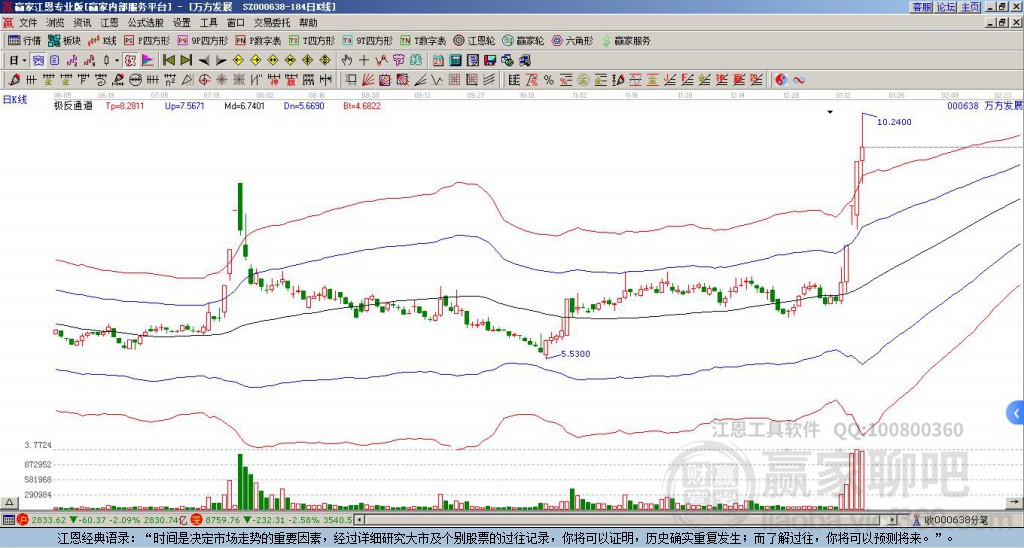Screen dimensions: 1024x548
Task: Click the black left arrow icon
Action: [204, 60]
